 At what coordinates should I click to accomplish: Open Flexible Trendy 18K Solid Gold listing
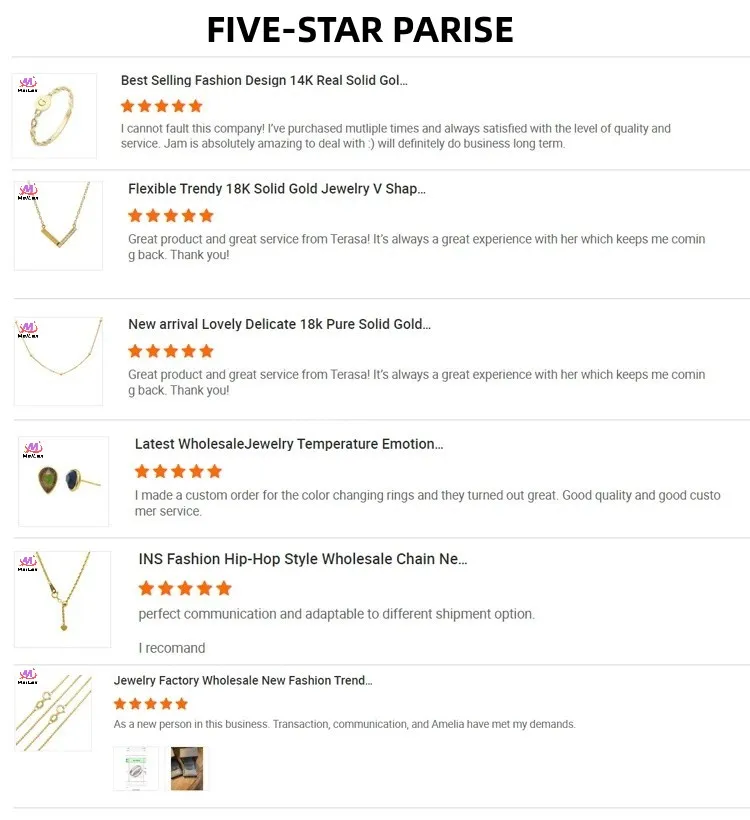click(x=277, y=188)
